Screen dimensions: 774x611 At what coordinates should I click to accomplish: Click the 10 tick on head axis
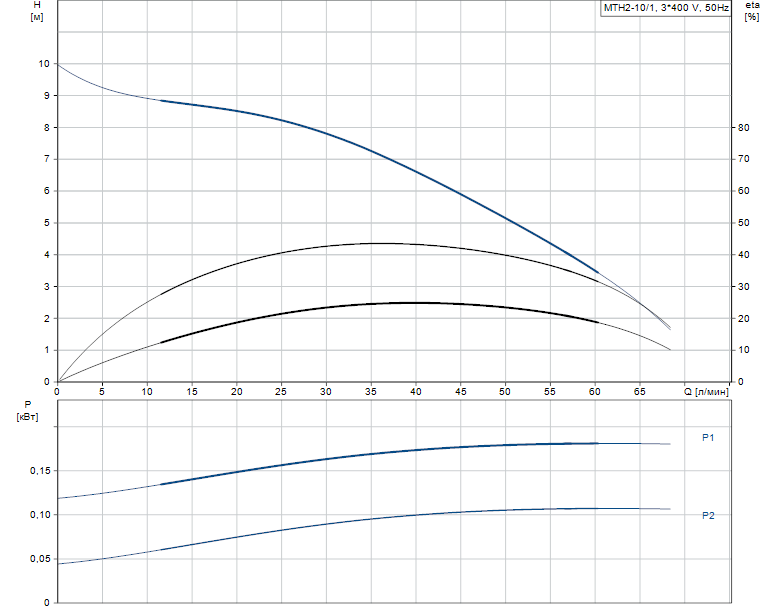coord(44,64)
